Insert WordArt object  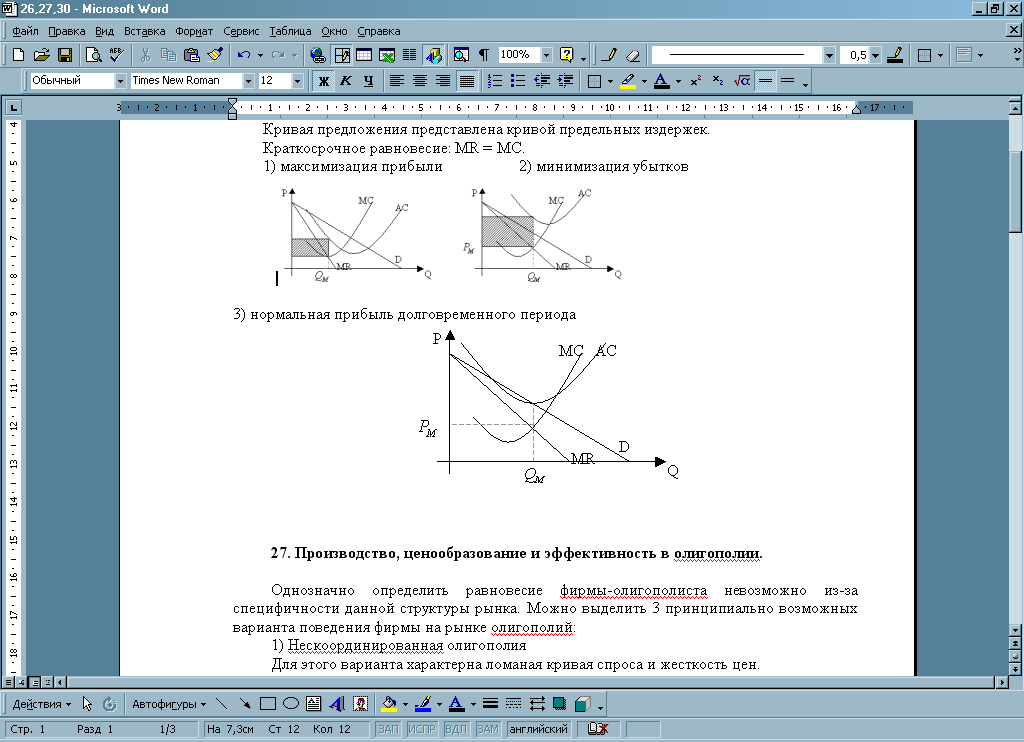337,703
